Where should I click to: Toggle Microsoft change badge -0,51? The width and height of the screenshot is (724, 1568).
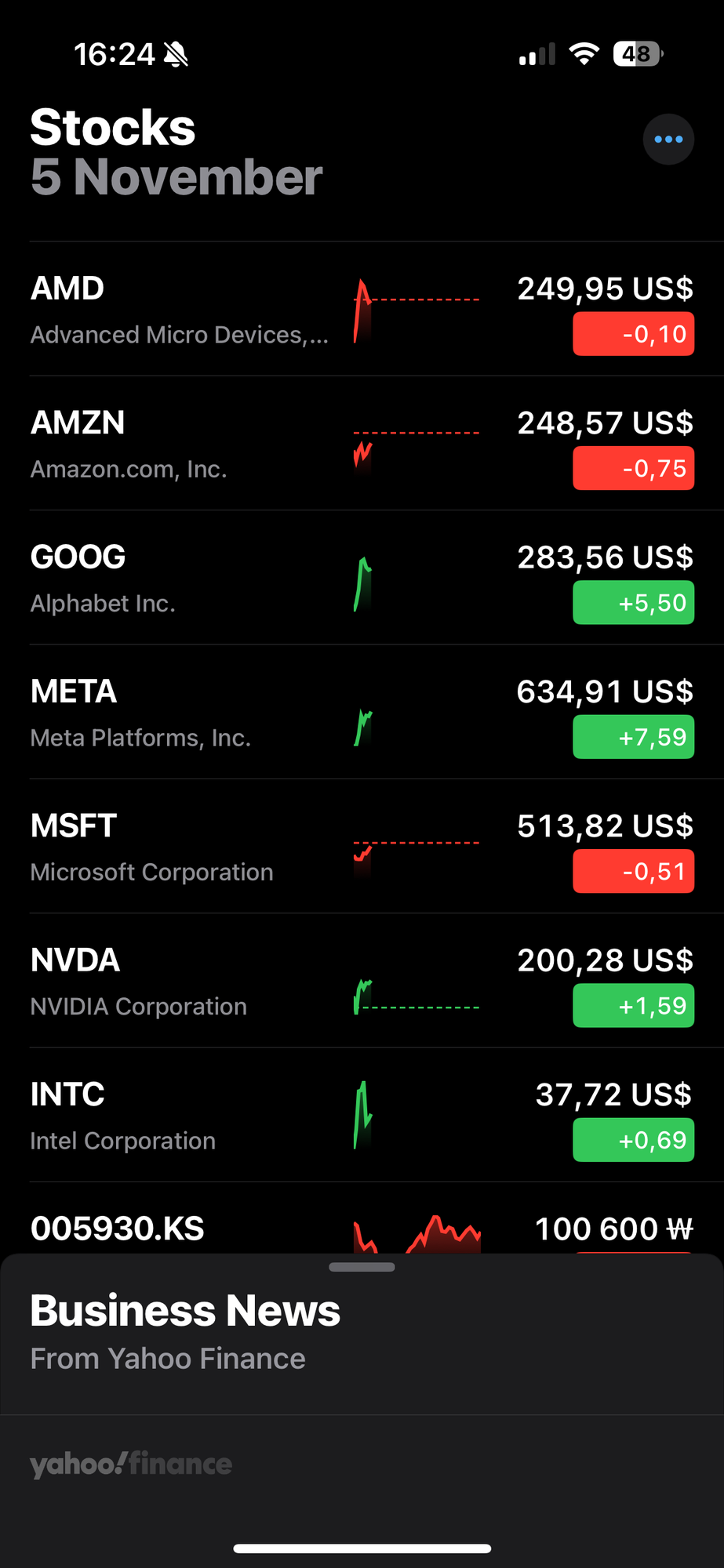633,871
